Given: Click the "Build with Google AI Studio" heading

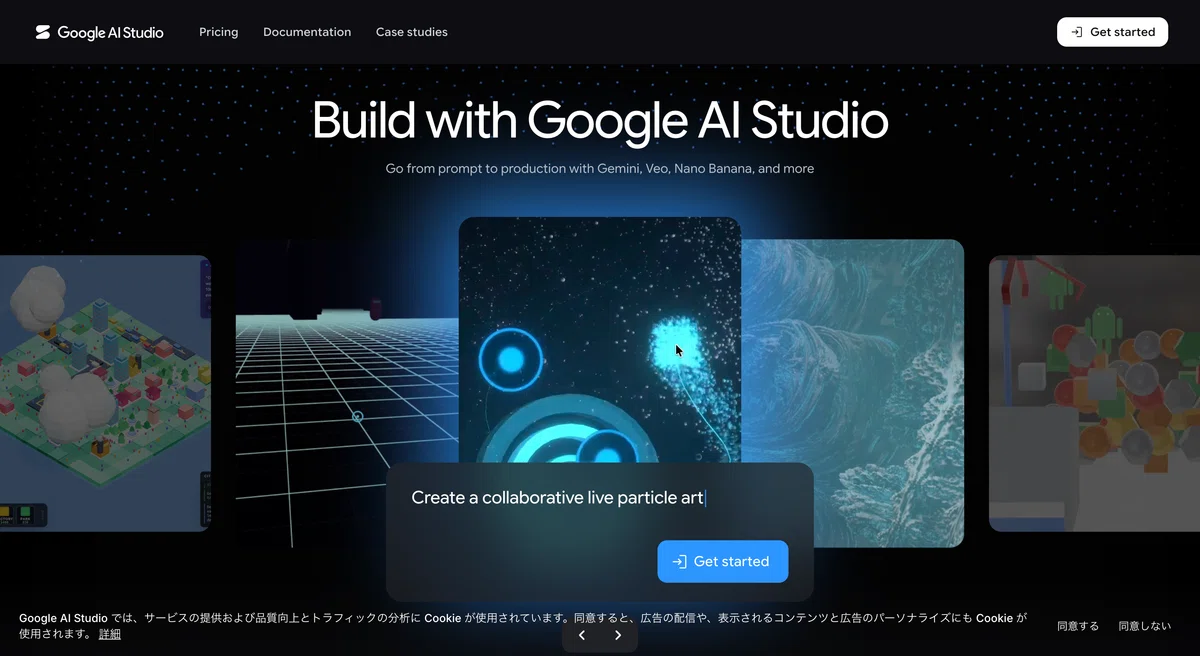Looking at the screenshot, I should (600, 121).
